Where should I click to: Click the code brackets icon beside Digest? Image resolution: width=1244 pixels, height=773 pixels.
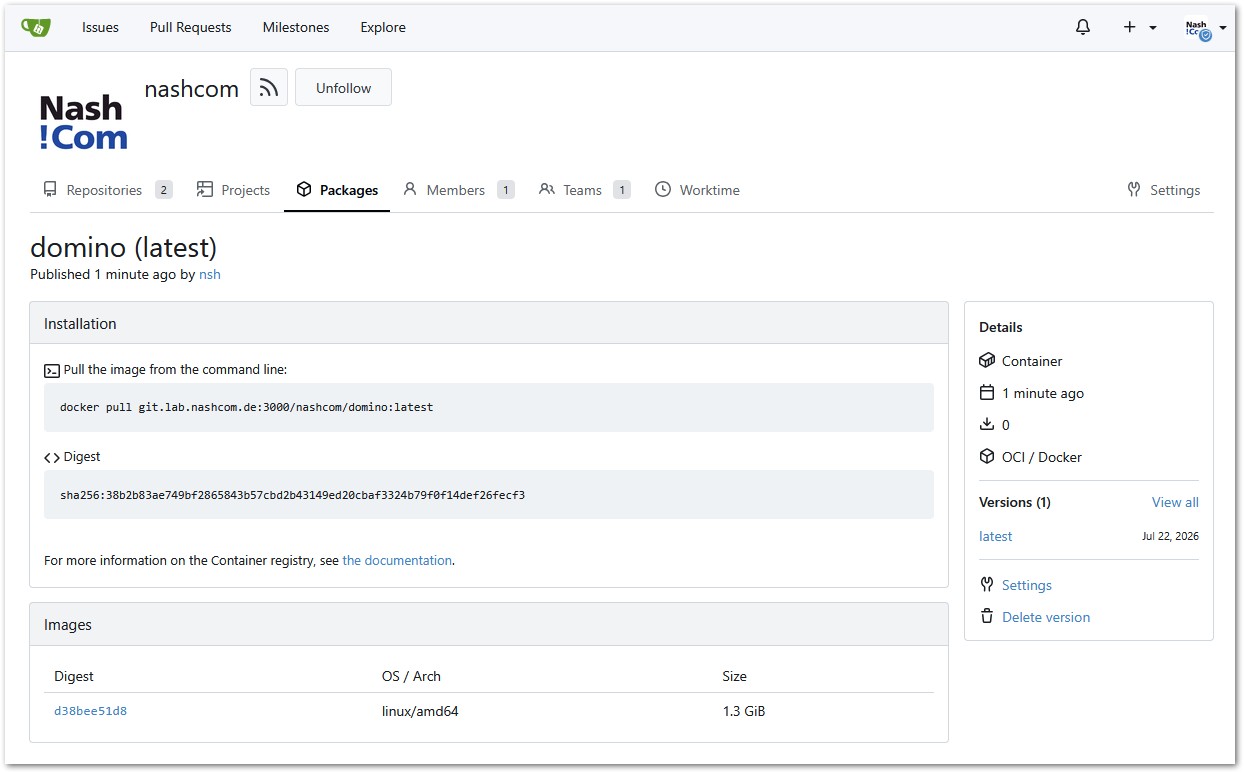pos(52,457)
